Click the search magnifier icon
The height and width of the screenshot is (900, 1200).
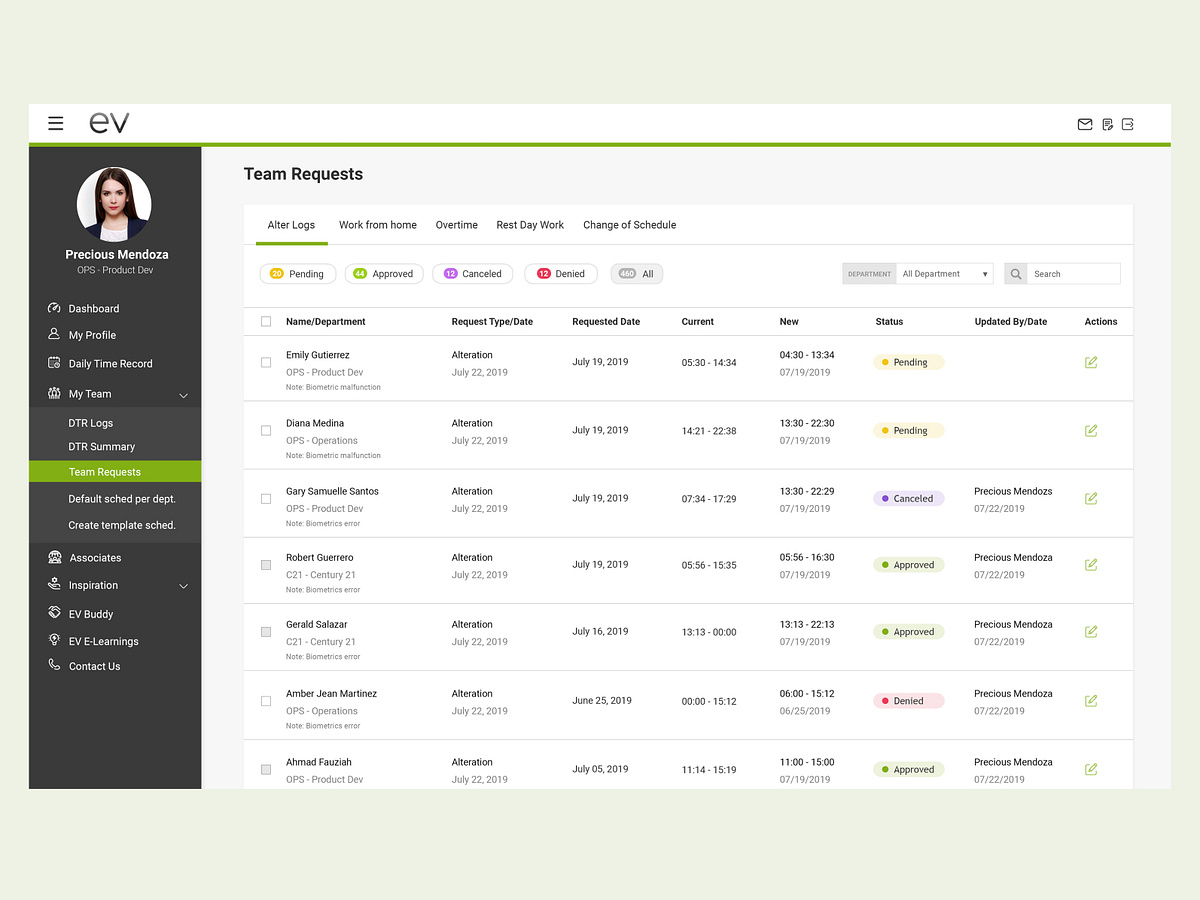coord(1016,273)
